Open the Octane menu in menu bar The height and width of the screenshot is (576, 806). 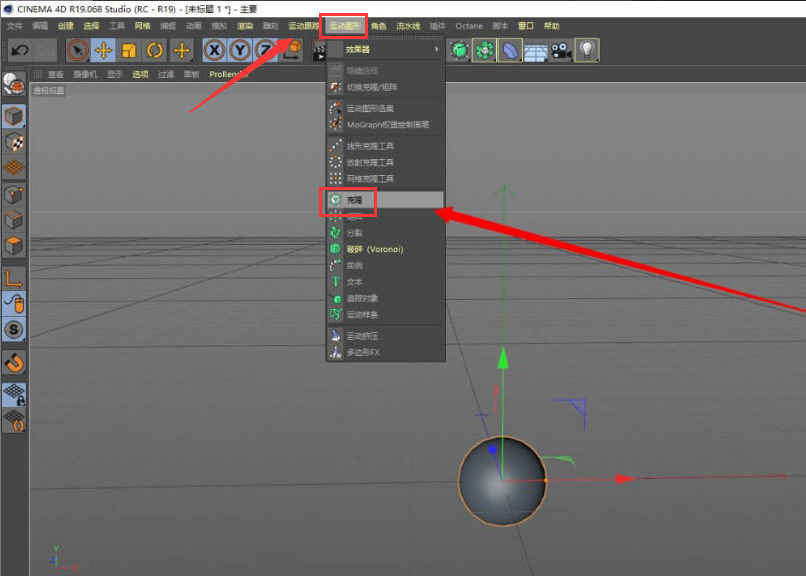[x=469, y=25]
